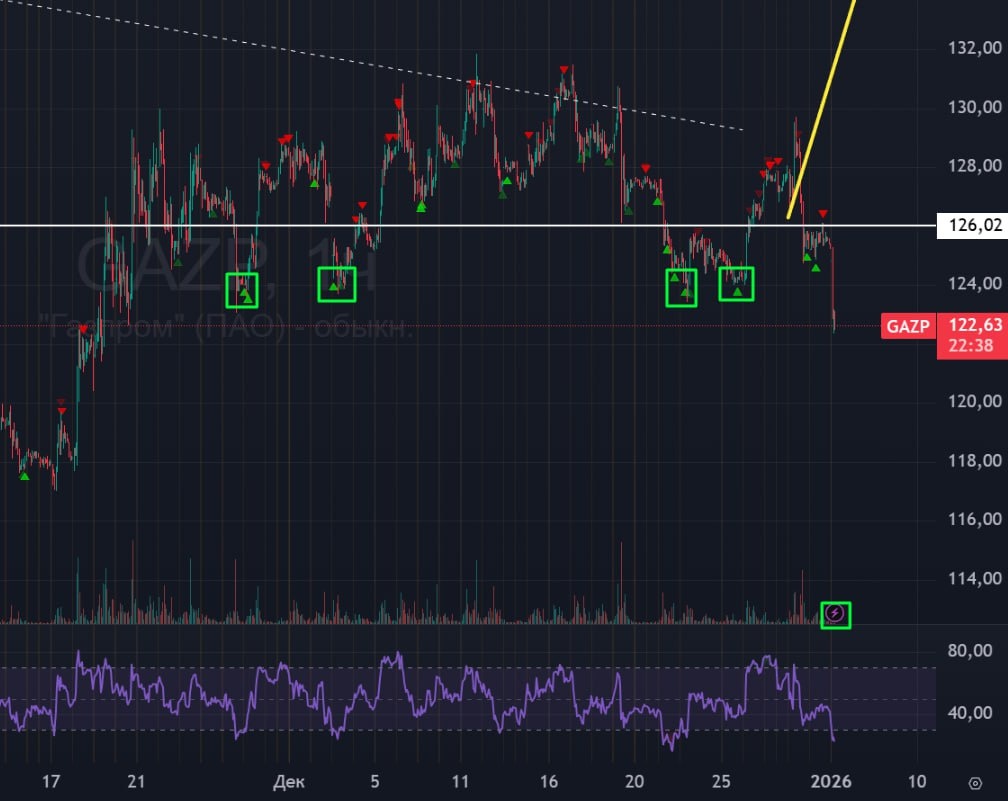
Task: Click the 25 date label on time axis
Action: click(721, 782)
